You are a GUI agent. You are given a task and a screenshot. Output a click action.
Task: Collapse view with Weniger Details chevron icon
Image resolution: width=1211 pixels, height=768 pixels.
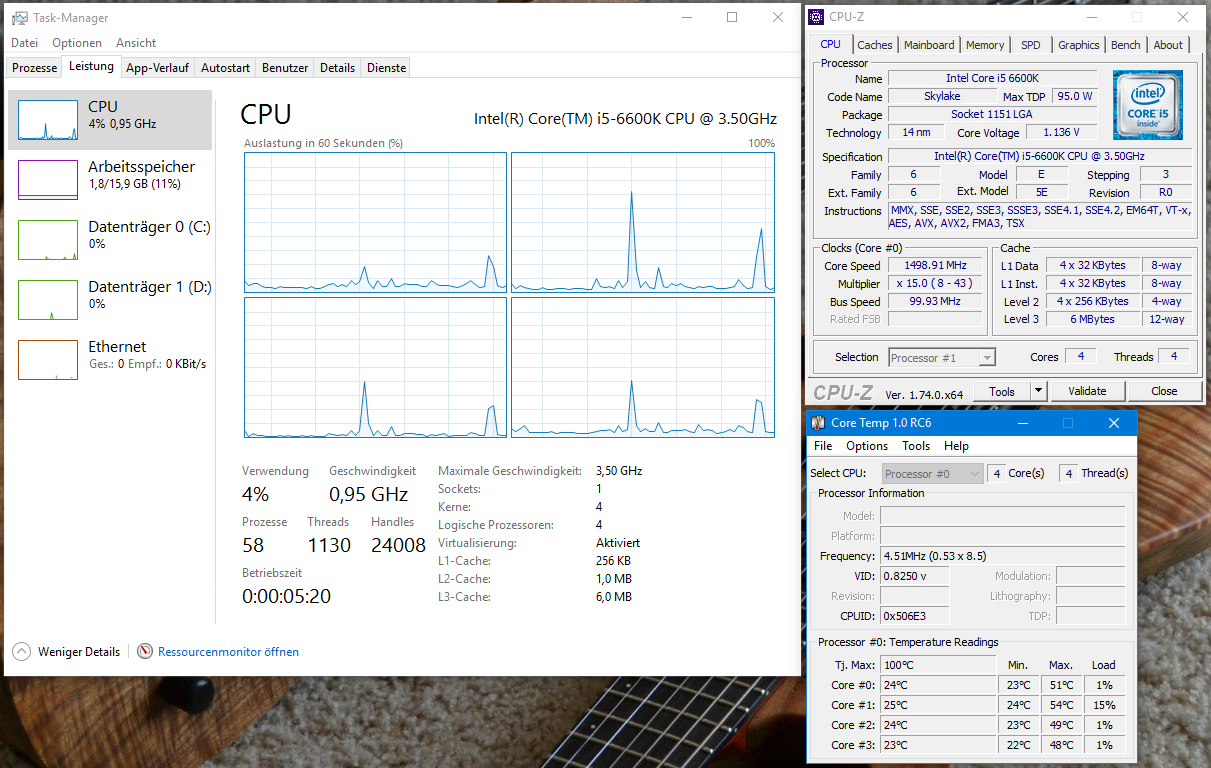[21, 651]
